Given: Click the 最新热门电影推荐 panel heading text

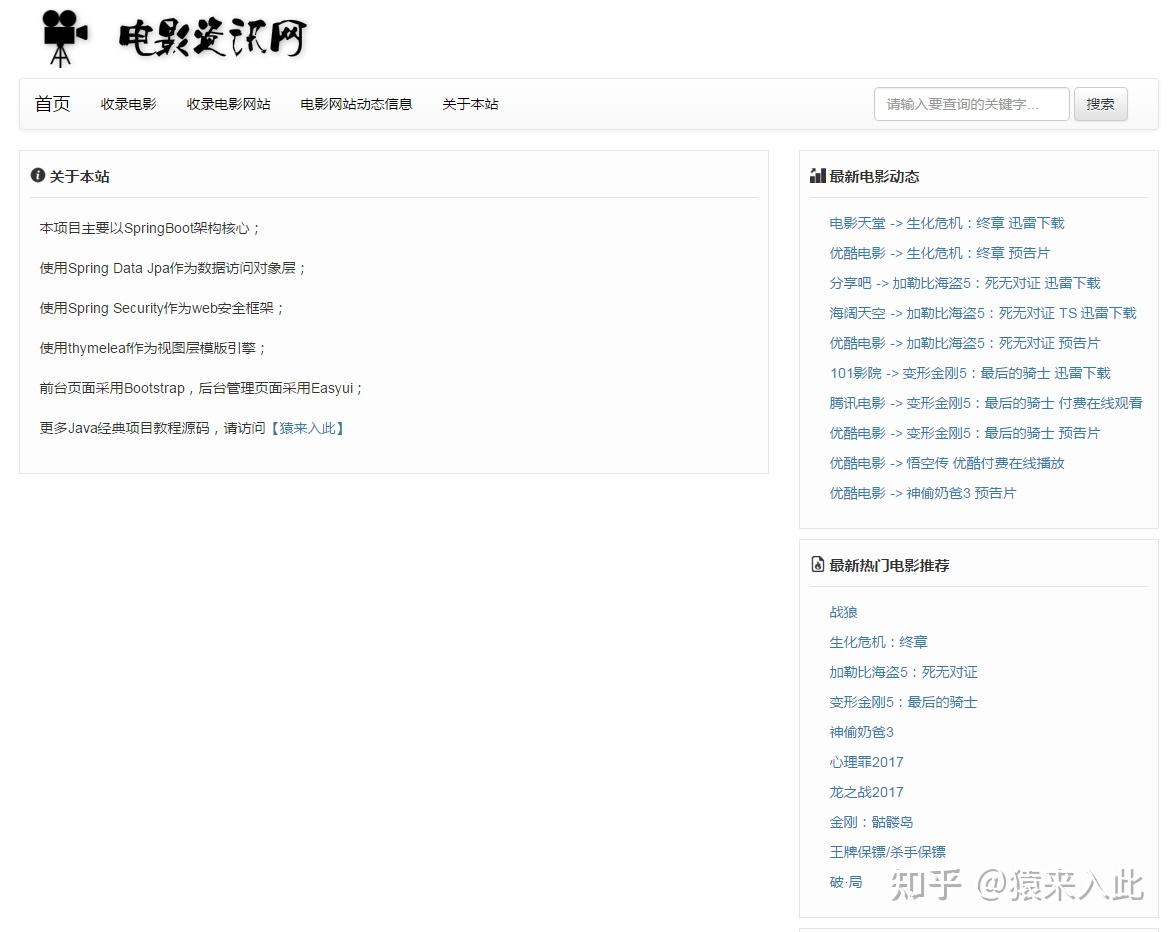Looking at the screenshot, I should pyautogui.click(x=889, y=565).
